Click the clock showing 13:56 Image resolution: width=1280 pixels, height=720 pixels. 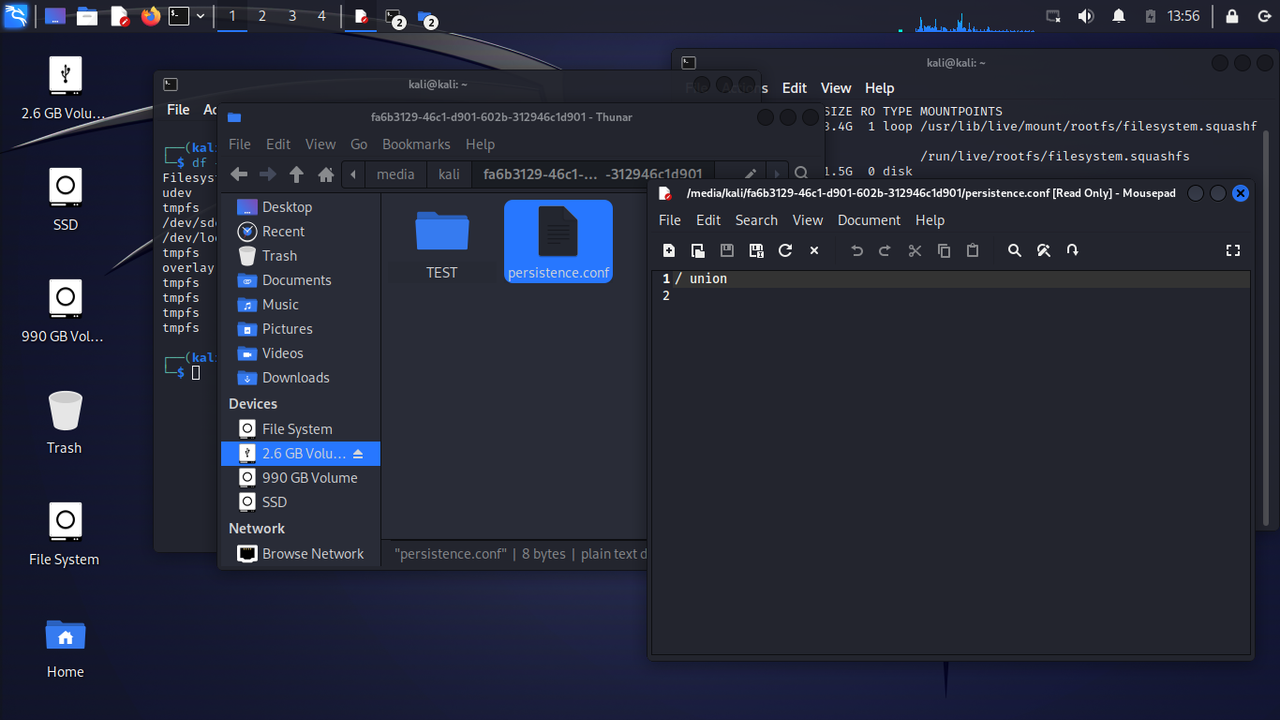pos(1184,16)
